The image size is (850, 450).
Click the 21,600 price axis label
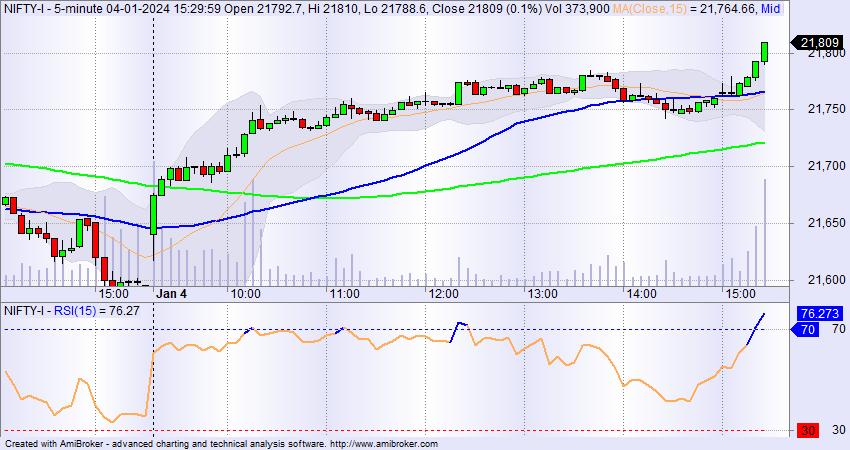click(826, 280)
